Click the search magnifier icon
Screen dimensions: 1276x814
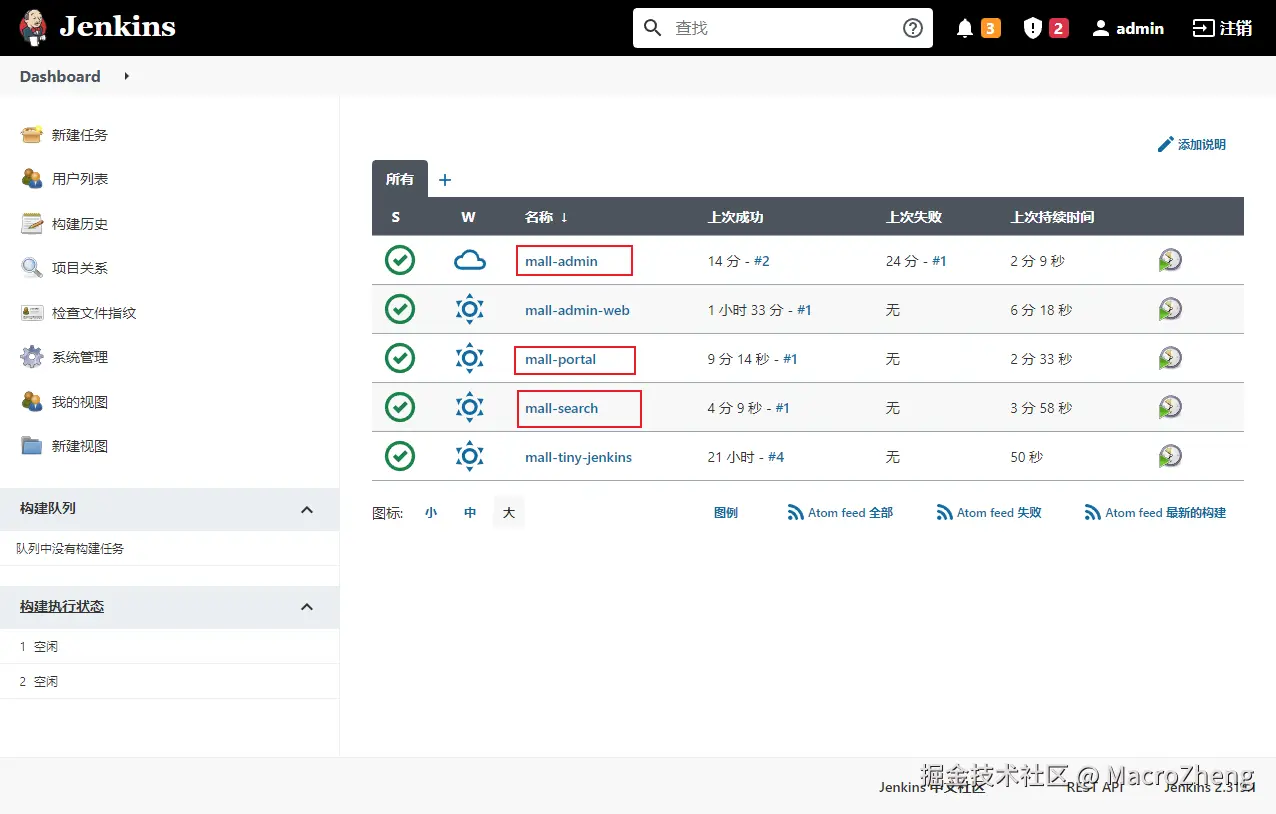[653, 28]
